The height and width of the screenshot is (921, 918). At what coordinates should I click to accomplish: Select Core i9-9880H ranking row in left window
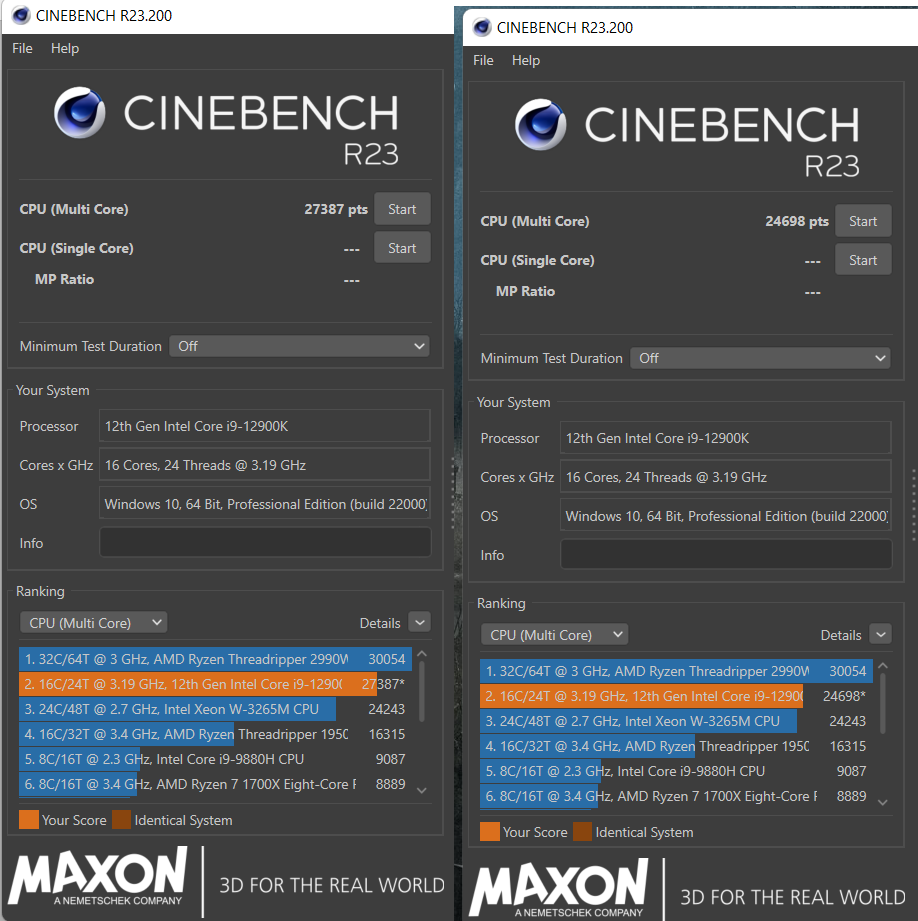pyautogui.click(x=215, y=759)
